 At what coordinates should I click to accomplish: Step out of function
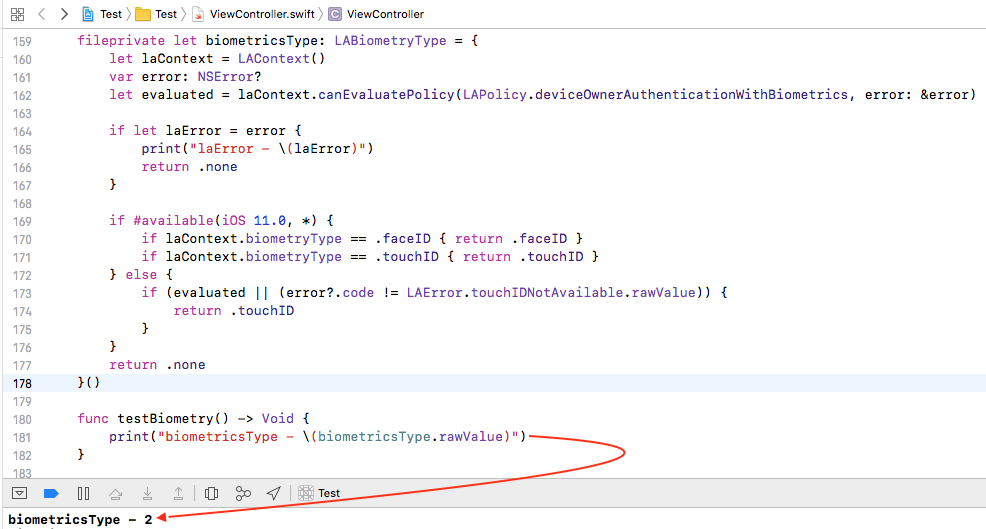[179, 493]
